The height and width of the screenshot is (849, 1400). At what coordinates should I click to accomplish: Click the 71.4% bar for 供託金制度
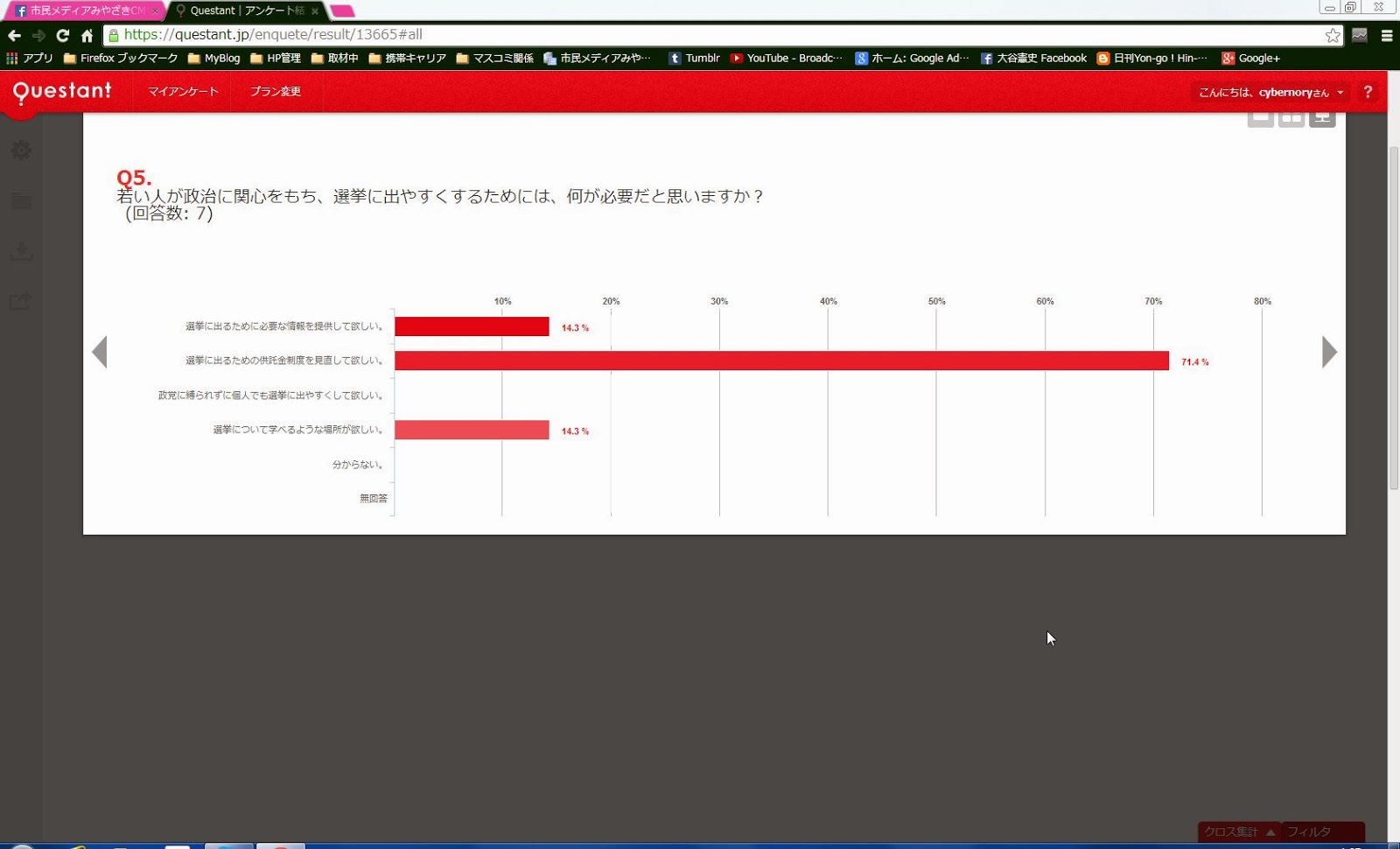tap(781, 361)
